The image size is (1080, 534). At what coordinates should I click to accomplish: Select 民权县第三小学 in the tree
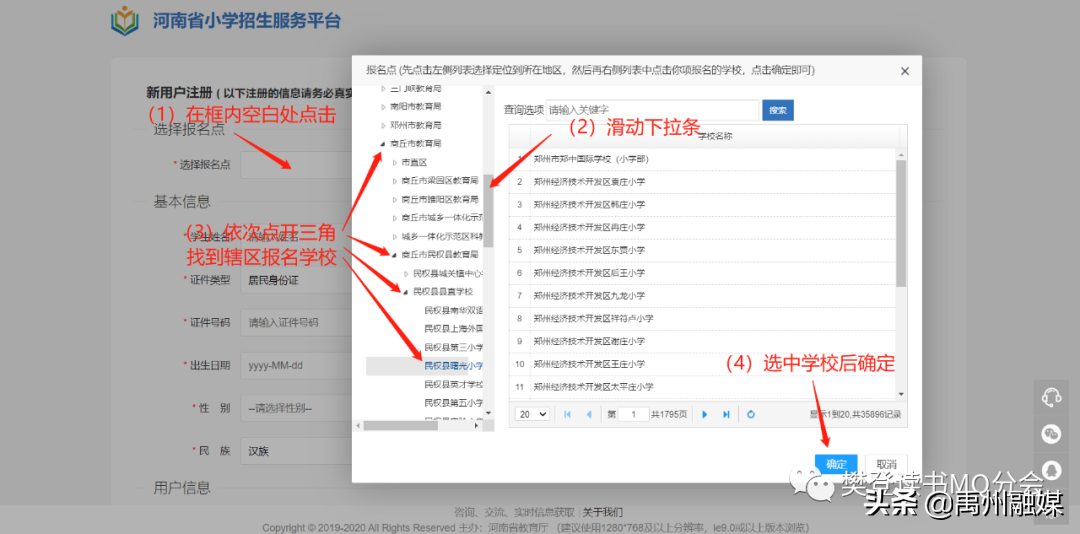(453, 347)
